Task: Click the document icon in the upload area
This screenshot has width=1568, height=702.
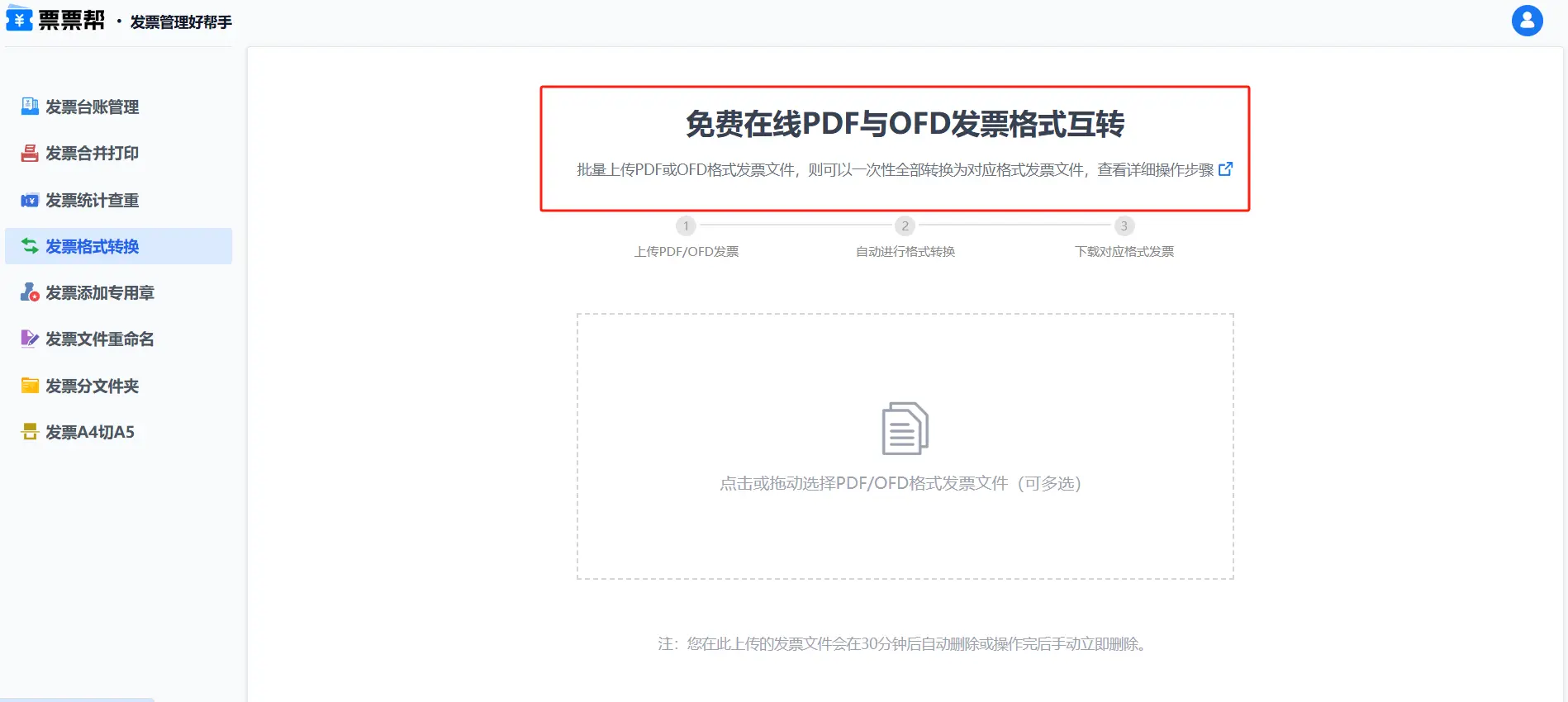Action: point(905,428)
